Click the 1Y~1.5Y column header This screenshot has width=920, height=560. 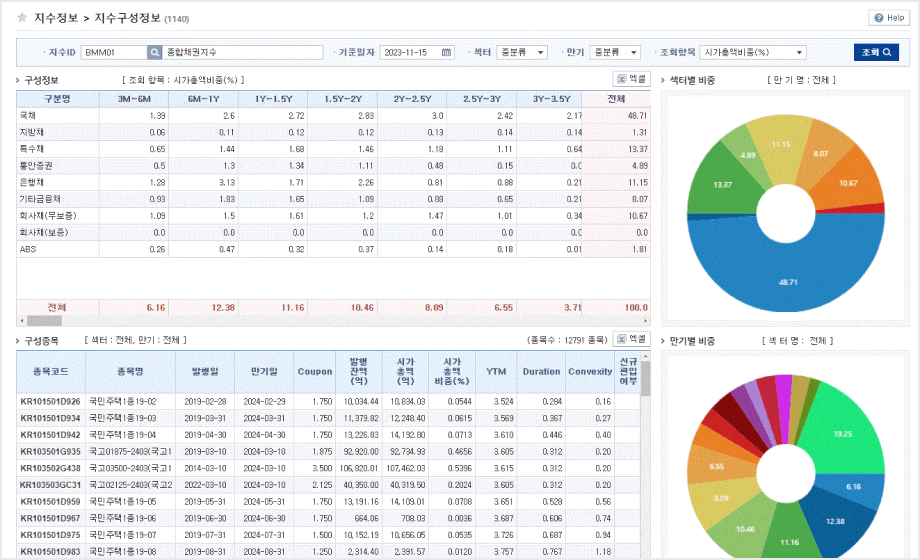(273, 99)
